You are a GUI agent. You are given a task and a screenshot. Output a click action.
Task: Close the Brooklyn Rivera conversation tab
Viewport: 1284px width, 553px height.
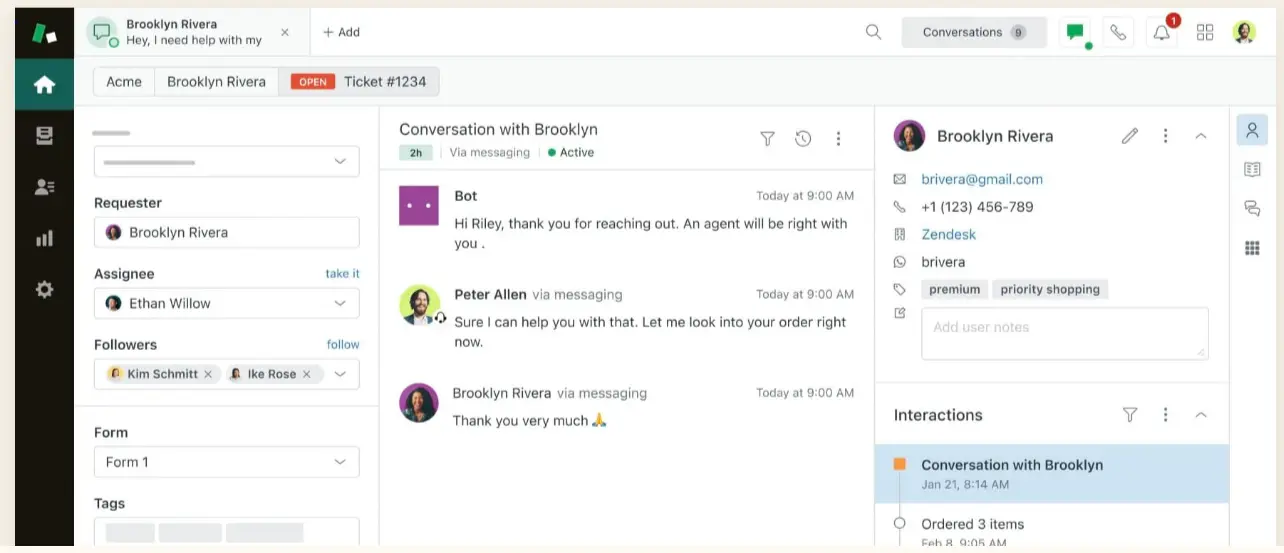click(285, 32)
